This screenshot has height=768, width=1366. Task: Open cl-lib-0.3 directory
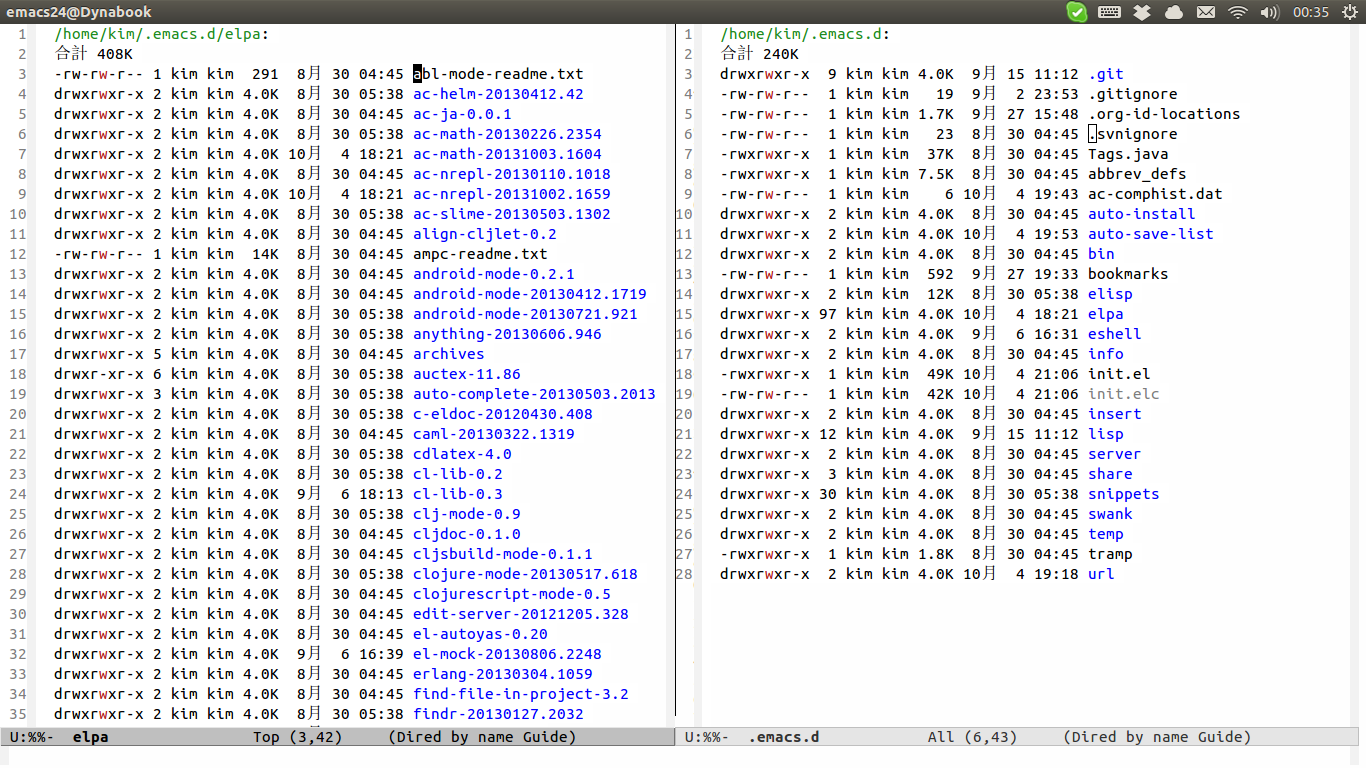(x=458, y=494)
